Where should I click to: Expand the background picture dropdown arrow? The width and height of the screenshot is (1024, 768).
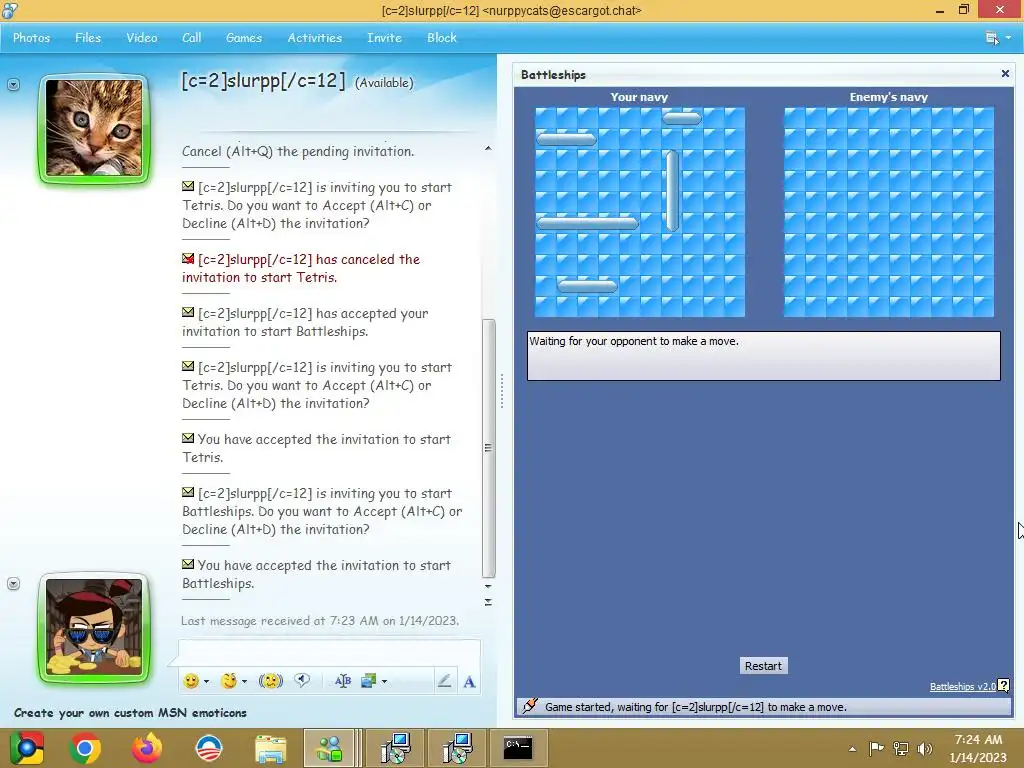click(x=384, y=681)
